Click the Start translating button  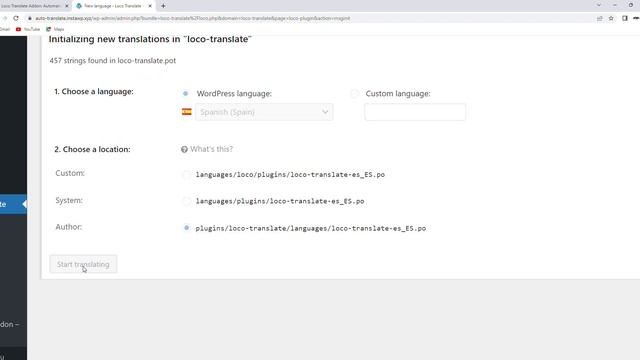click(x=83, y=264)
